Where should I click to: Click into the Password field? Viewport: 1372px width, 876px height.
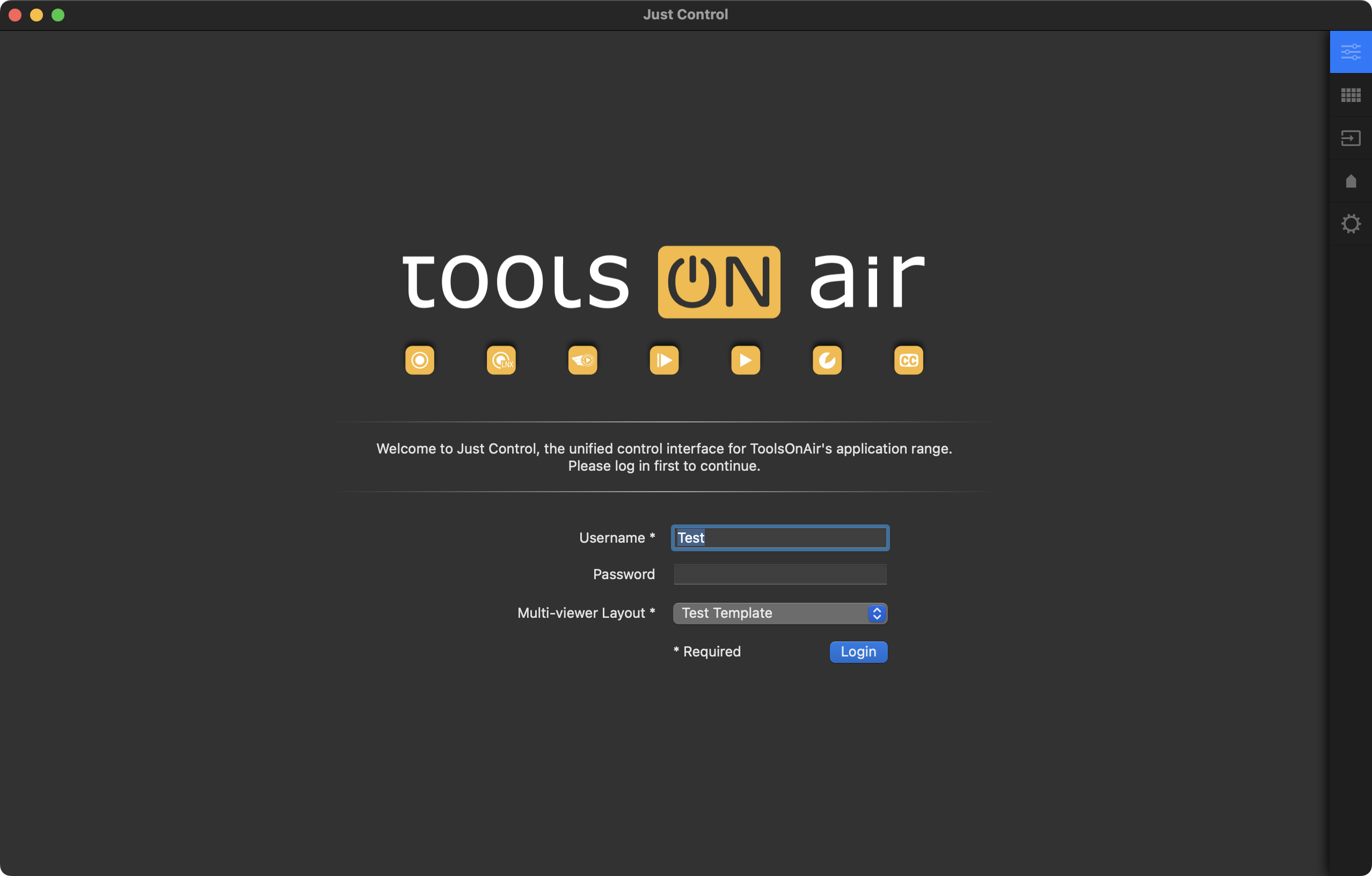(780, 574)
